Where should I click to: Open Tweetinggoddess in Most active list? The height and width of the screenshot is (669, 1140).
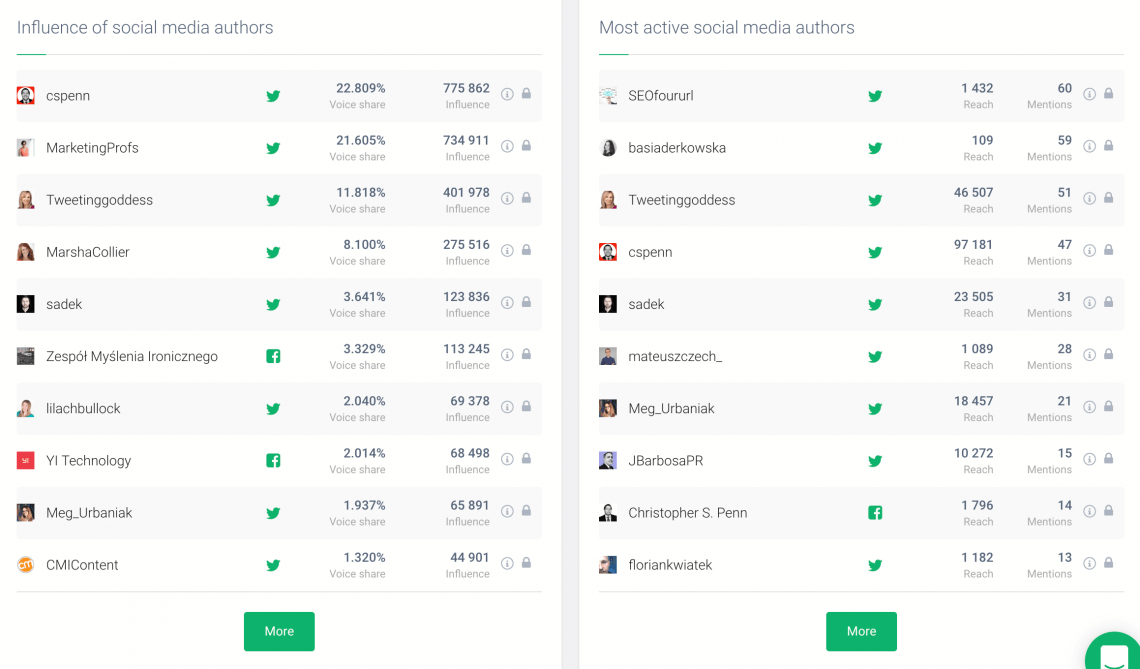pyautogui.click(x=682, y=200)
